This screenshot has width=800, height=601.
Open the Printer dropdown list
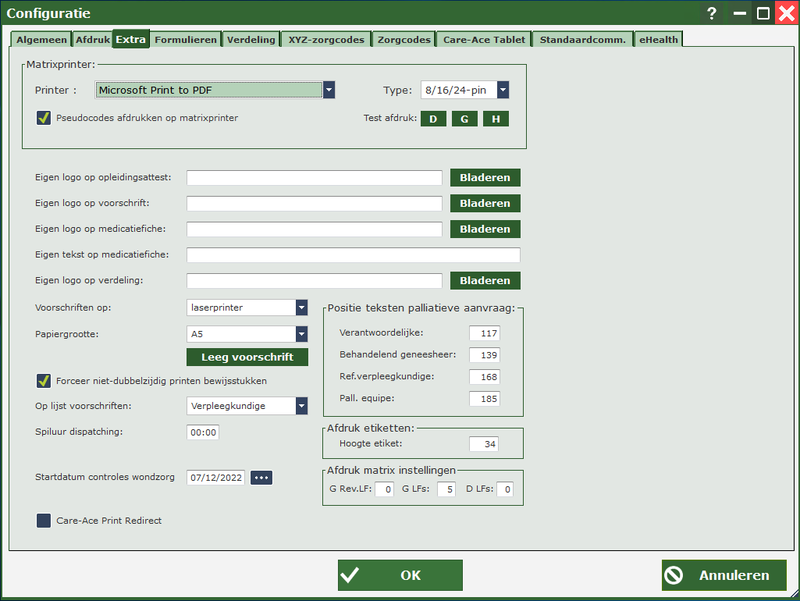tap(328, 90)
